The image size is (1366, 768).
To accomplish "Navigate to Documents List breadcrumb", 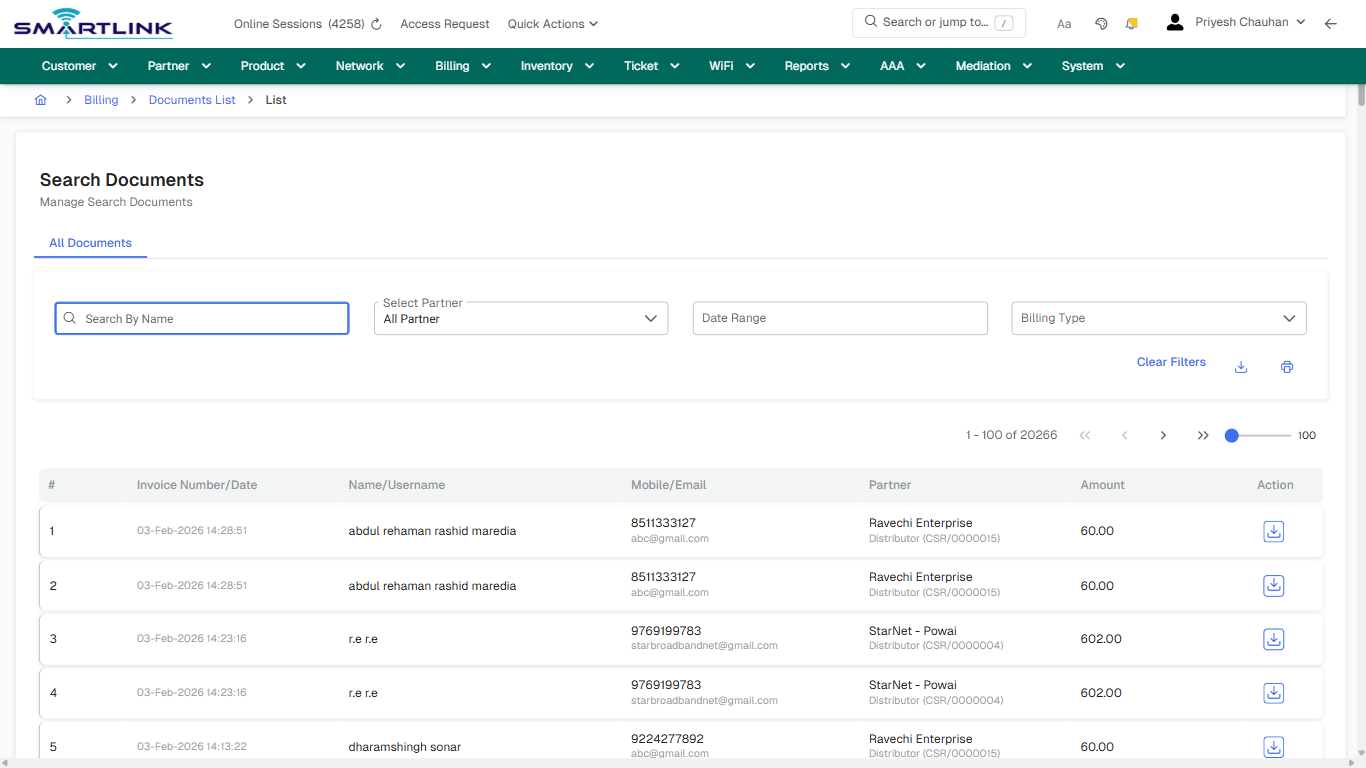I will coord(191,100).
